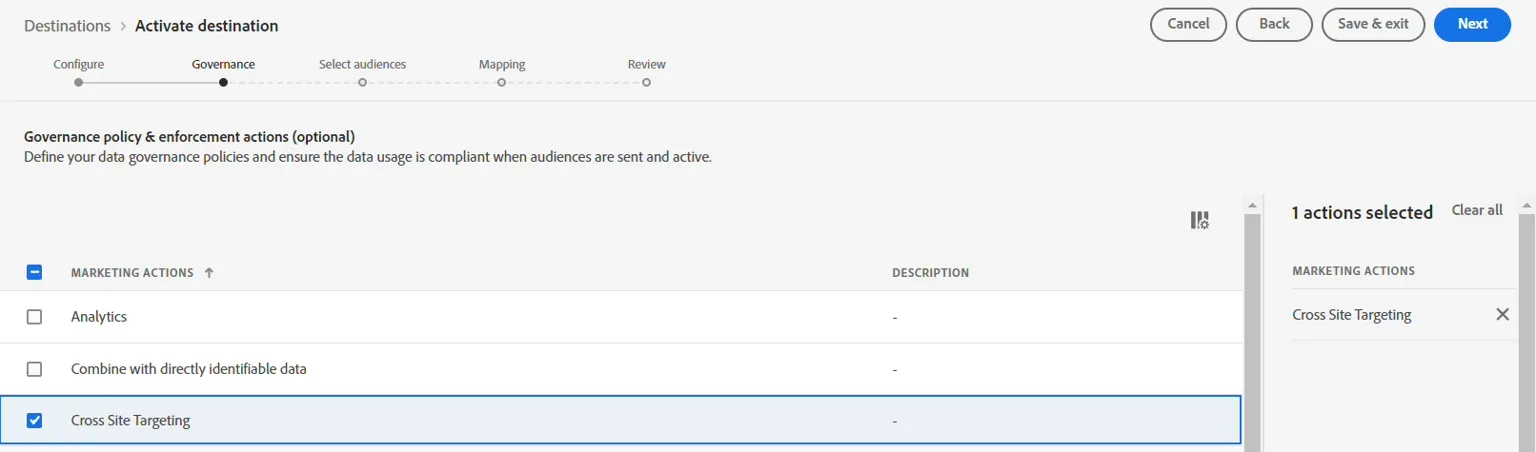The image size is (1536, 452).
Task: Click scroll-up arrow of the table scrollbar
Action: click(1252, 204)
